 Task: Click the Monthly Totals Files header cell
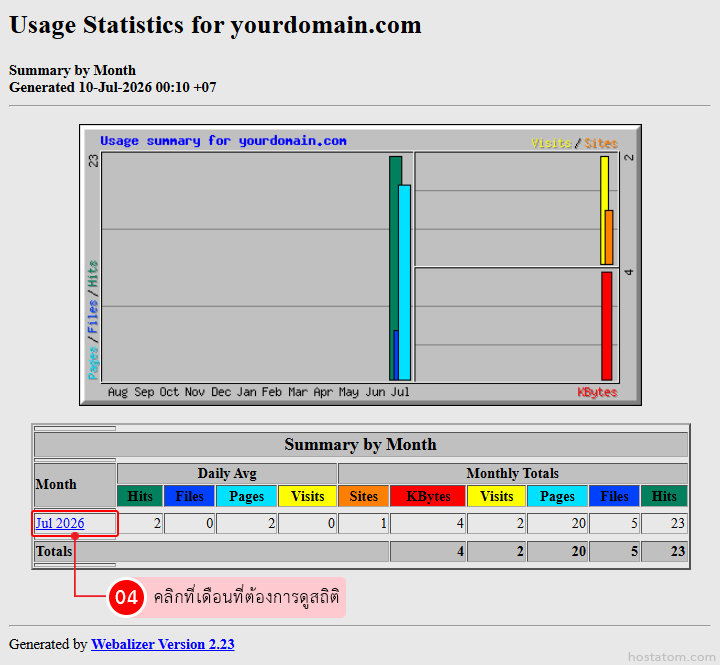614,496
